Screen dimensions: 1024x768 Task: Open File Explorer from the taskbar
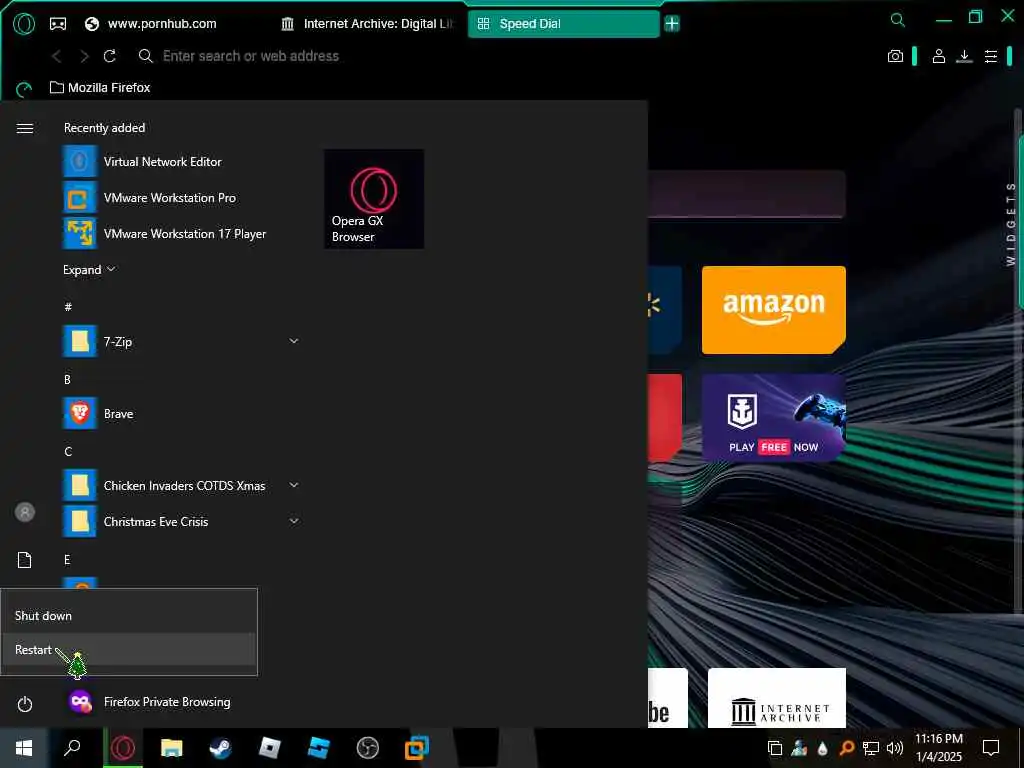pos(172,748)
